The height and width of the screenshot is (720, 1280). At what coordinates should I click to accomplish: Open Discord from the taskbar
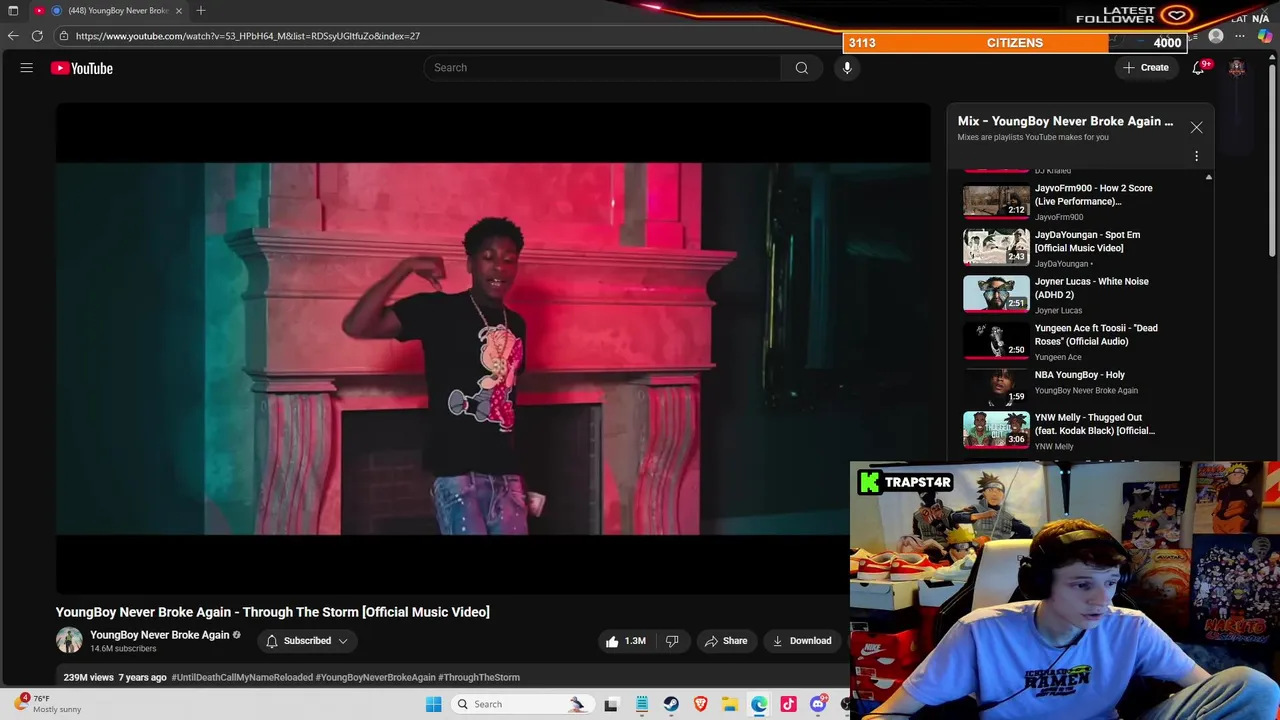click(x=818, y=704)
